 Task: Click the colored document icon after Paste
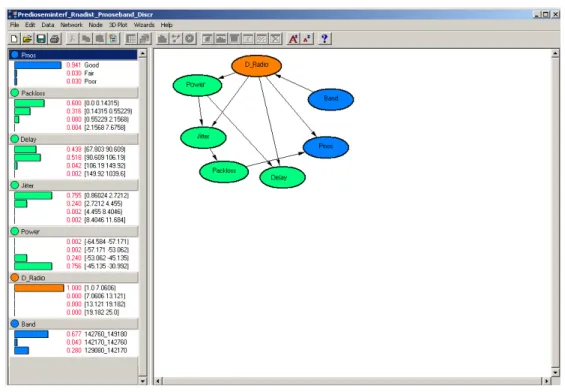[x=114, y=39]
